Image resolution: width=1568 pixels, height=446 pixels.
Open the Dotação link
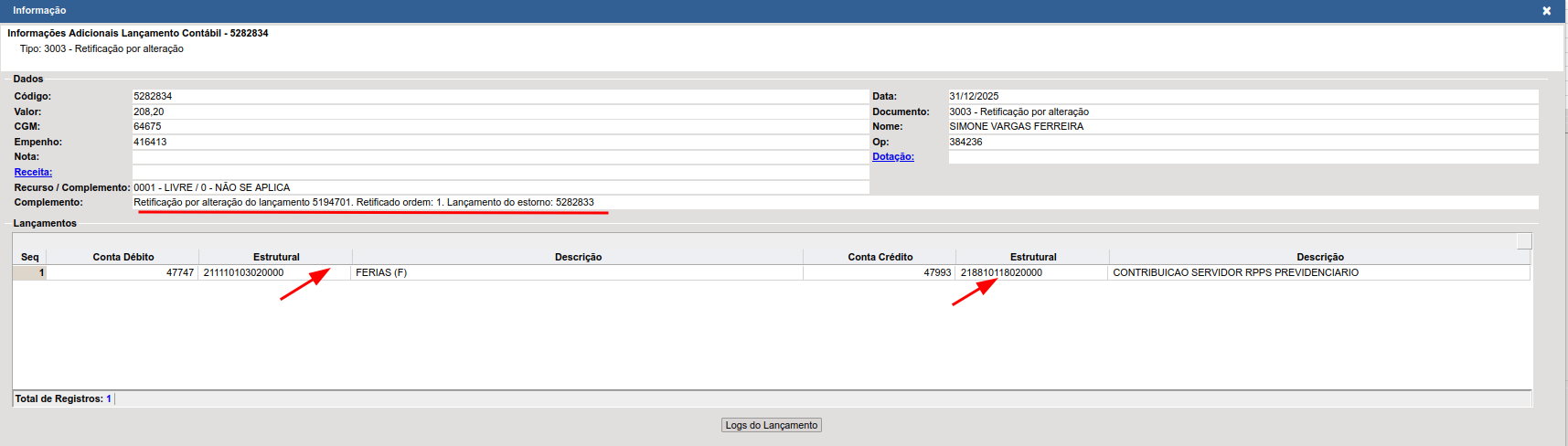point(892,156)
